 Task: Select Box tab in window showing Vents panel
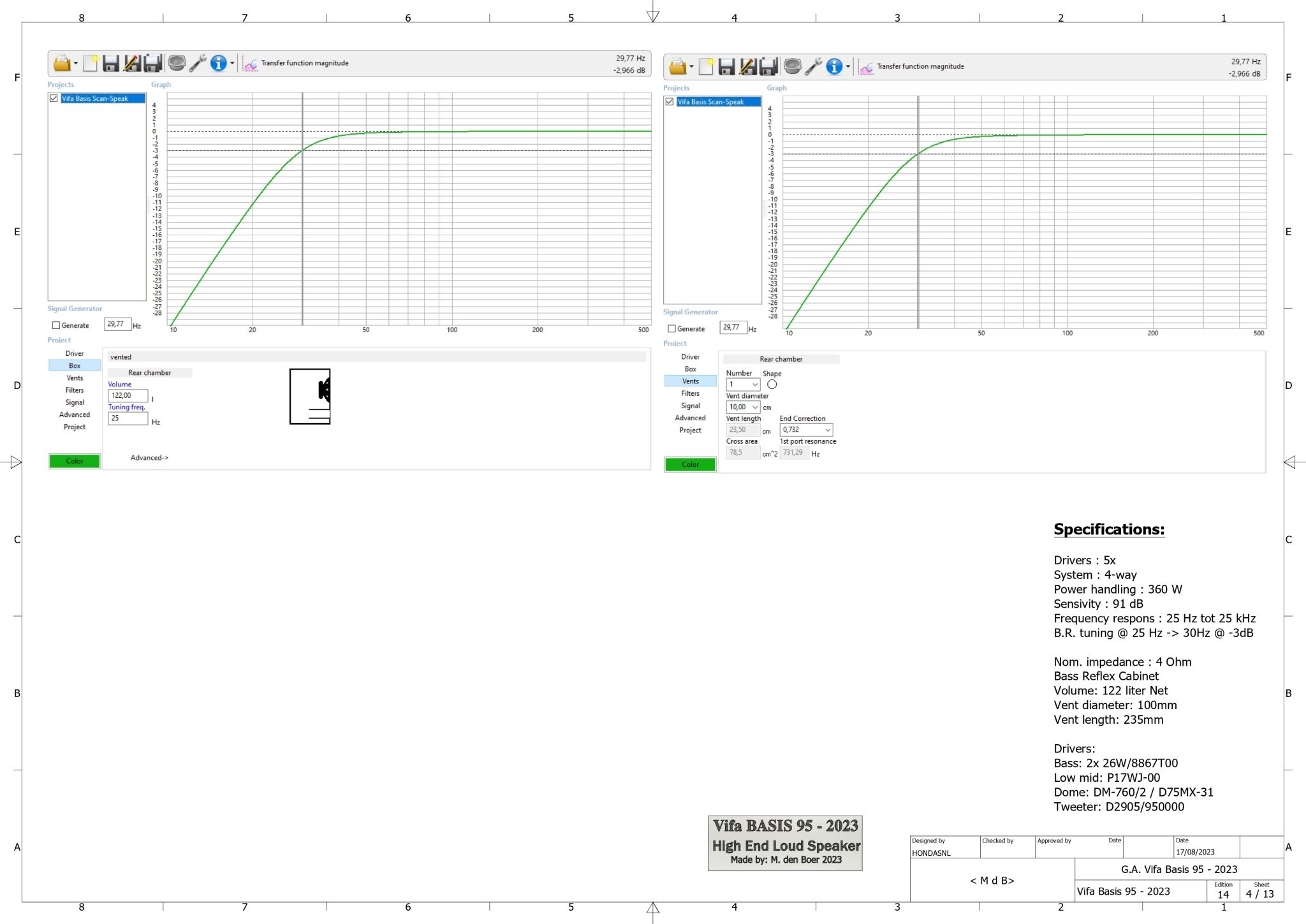pos(690,369)
